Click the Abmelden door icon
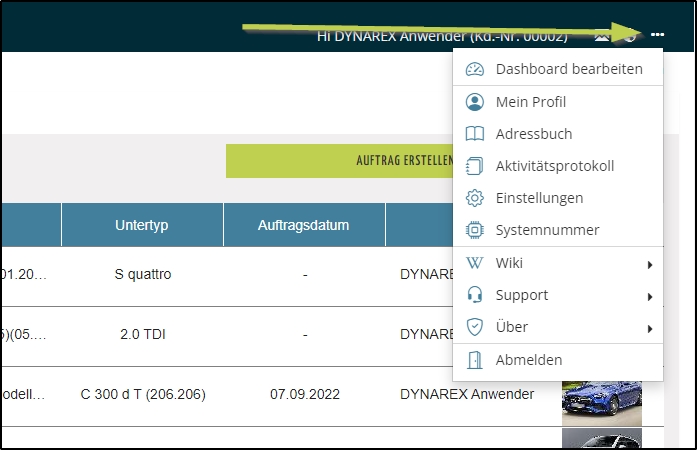This screenshot has width=697, height=450. (475, 360)
